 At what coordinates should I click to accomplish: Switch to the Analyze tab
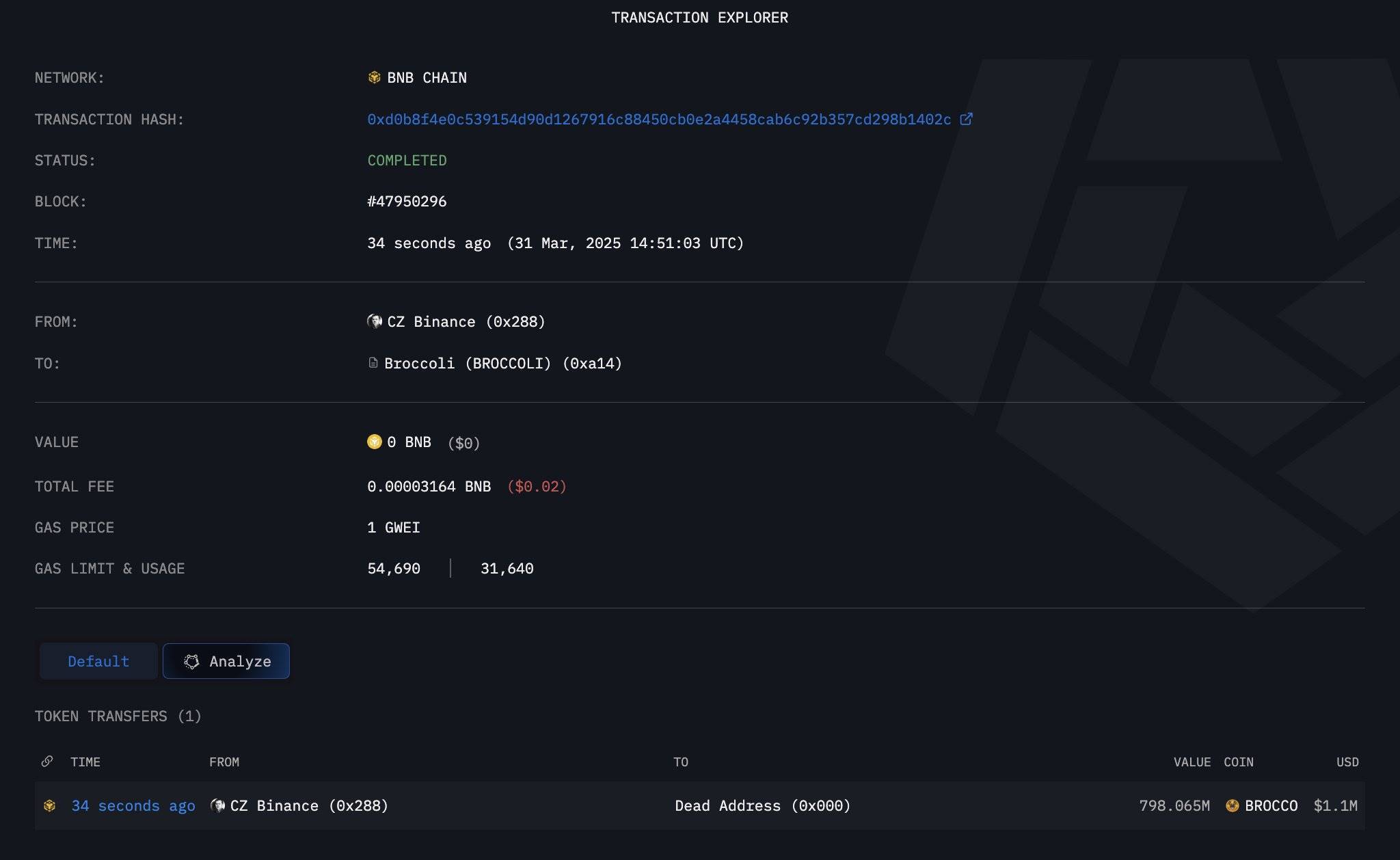click(226, 661)
